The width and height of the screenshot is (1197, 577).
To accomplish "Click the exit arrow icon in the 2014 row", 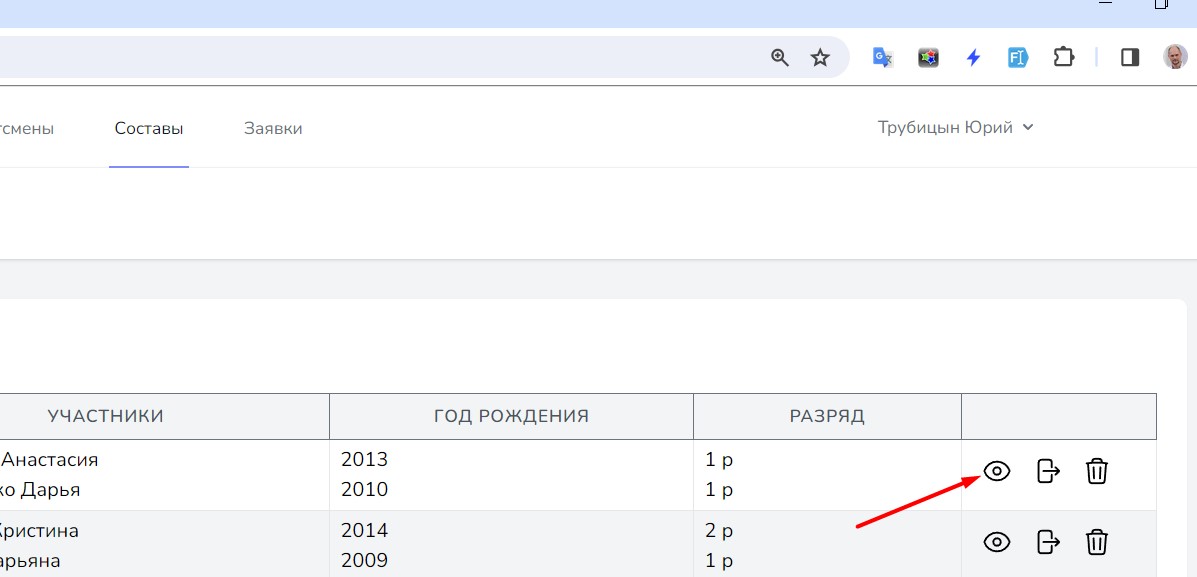I will click(1047, 542).
